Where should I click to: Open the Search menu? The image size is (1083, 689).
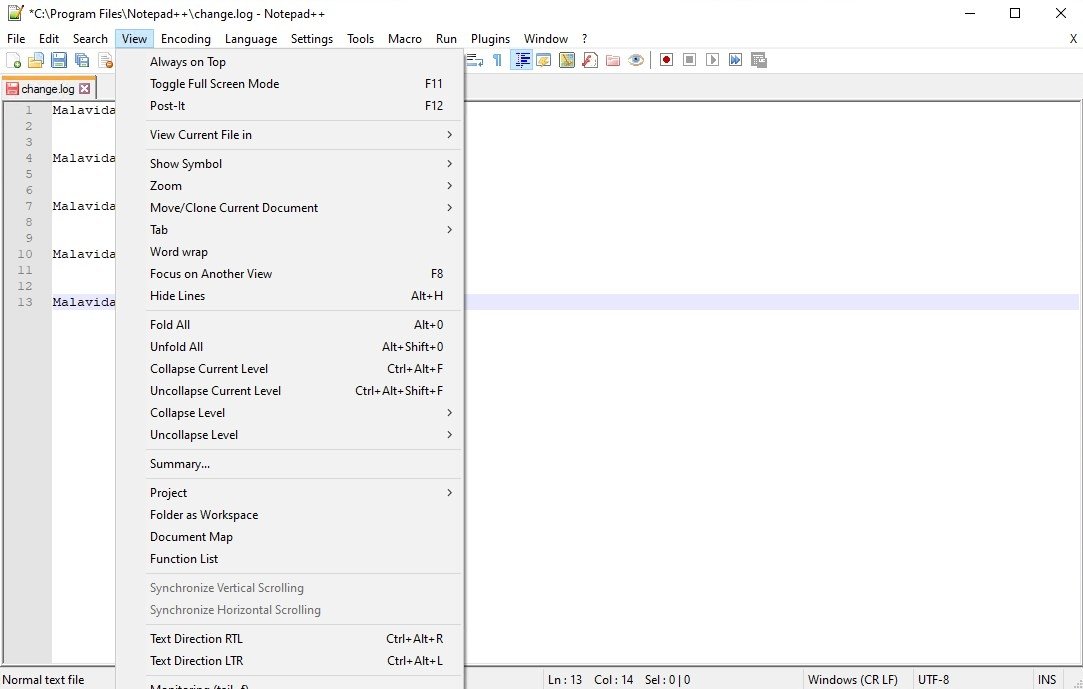(x=90, y=39)
